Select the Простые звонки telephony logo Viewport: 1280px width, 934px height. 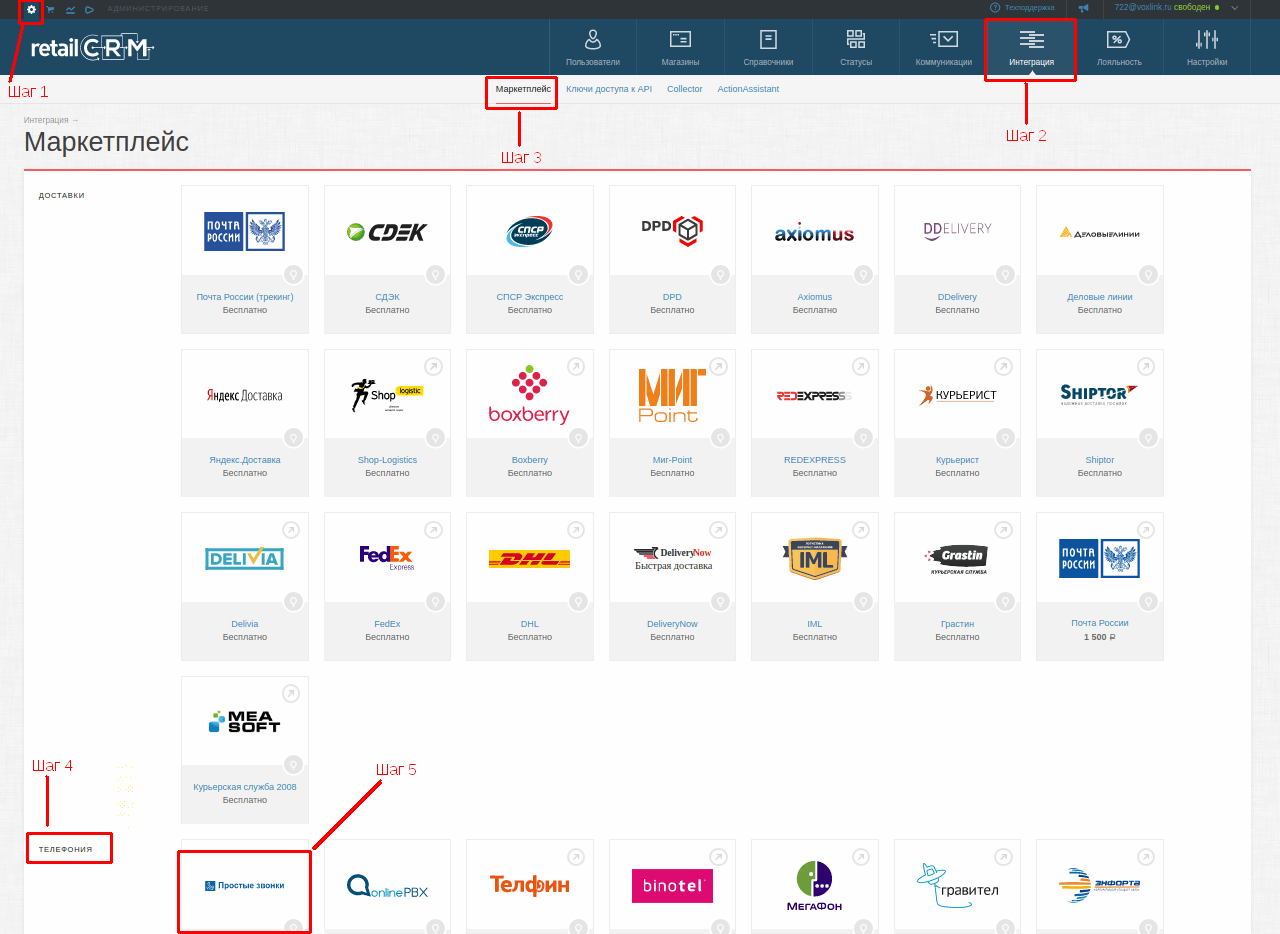pyautogui.click(x=245, y=886)
